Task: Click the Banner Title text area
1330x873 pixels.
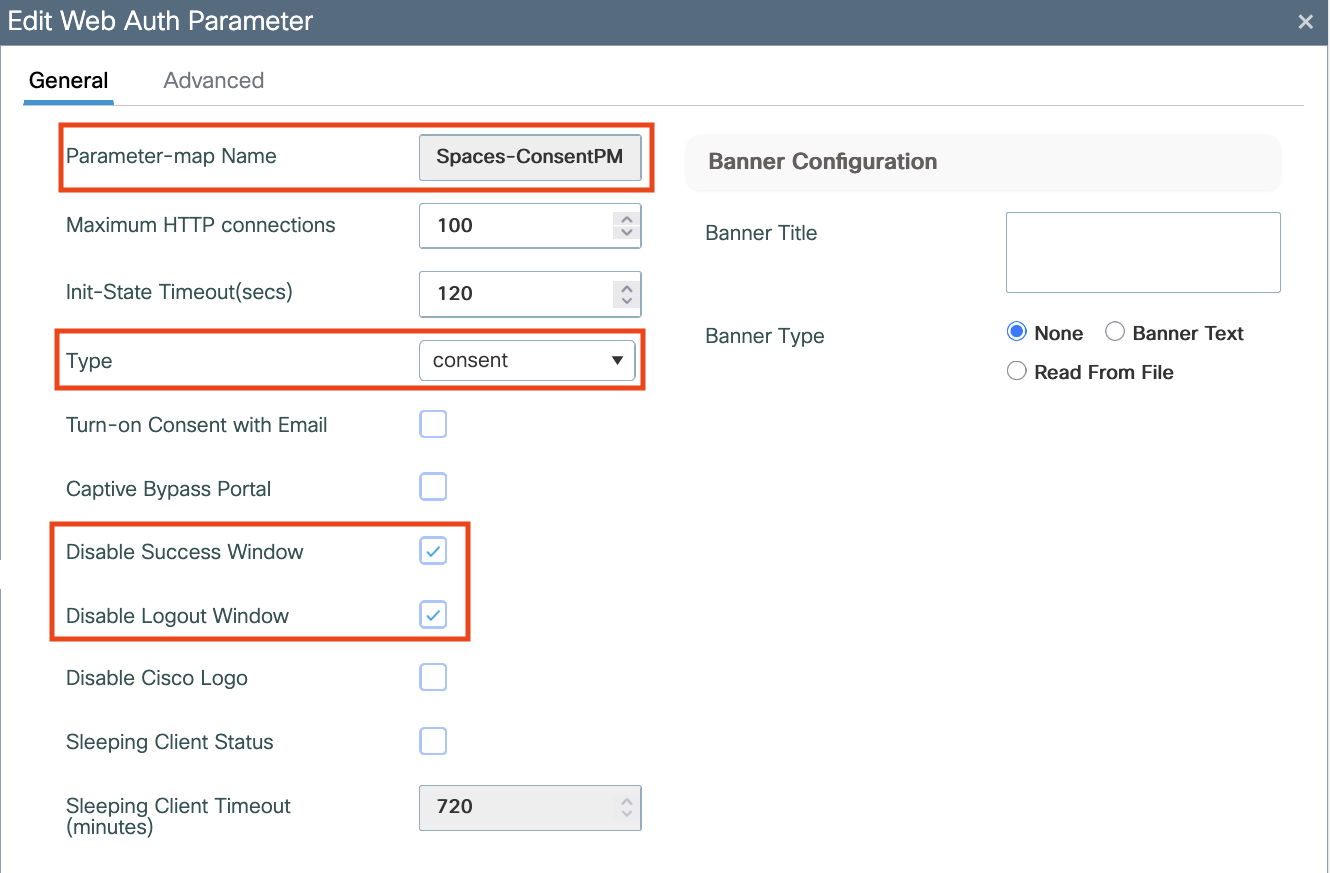Action: point(1143,252)
